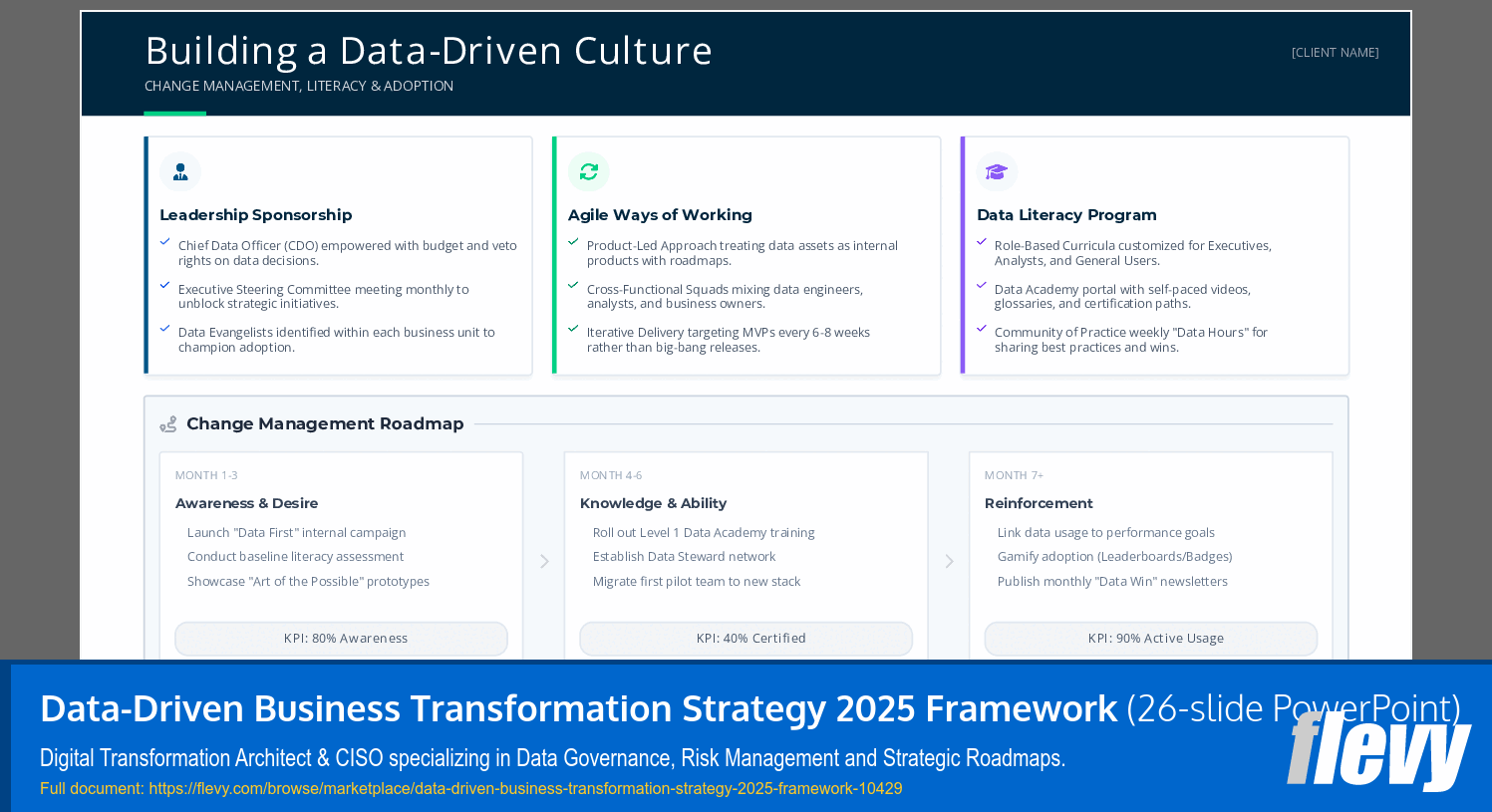Check the Establish Data Steward network item
The image size is (1492, 812).
684,556
